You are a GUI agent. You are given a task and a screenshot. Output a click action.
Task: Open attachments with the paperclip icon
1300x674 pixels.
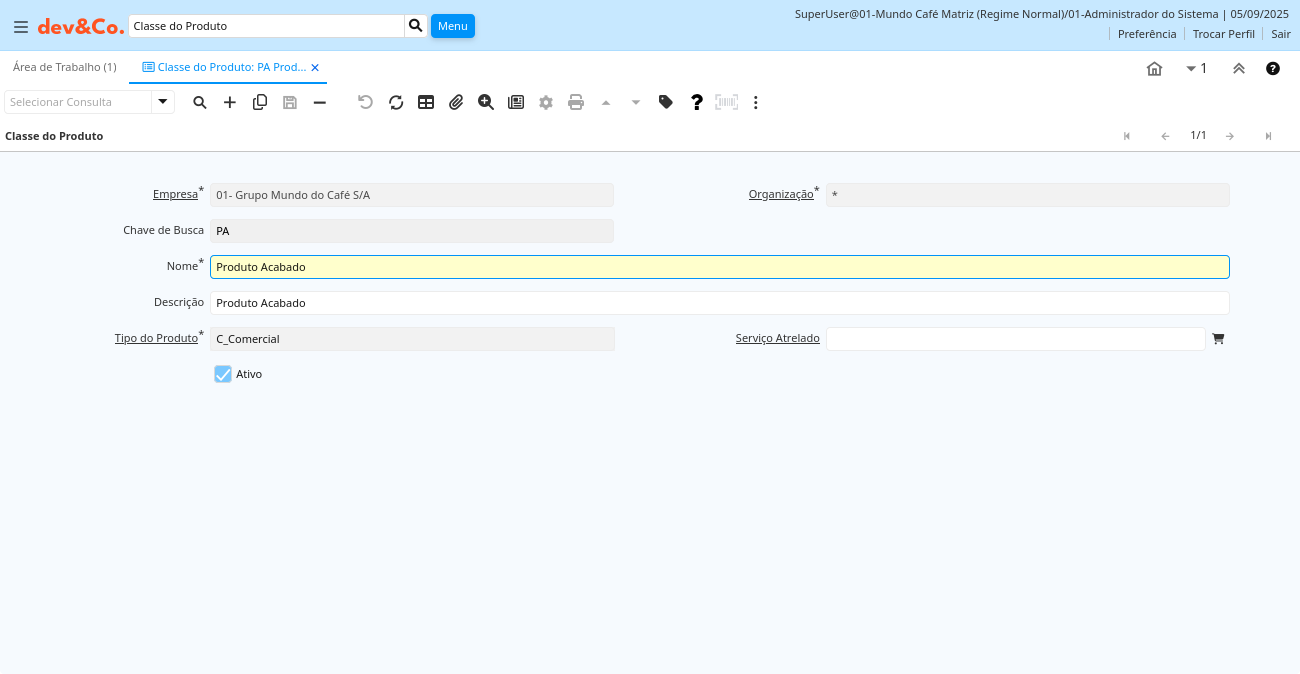tap(456, 102)
